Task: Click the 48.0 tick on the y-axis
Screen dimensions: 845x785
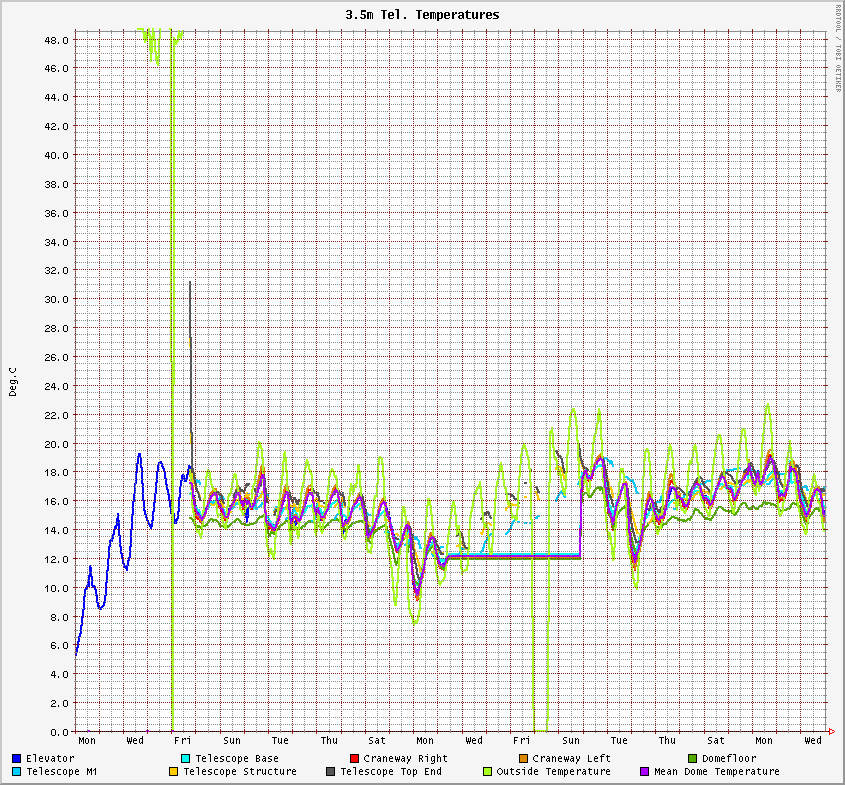Action: [x=57, y=40]
